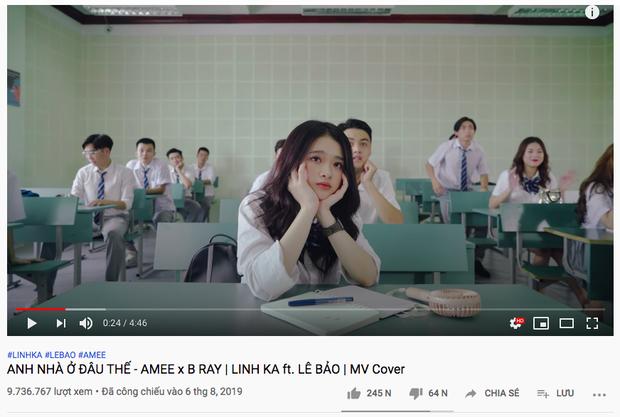The width and height of the screenshot is (620, 417).
Task: Click the share arrow icon
Action: point(470,393)
